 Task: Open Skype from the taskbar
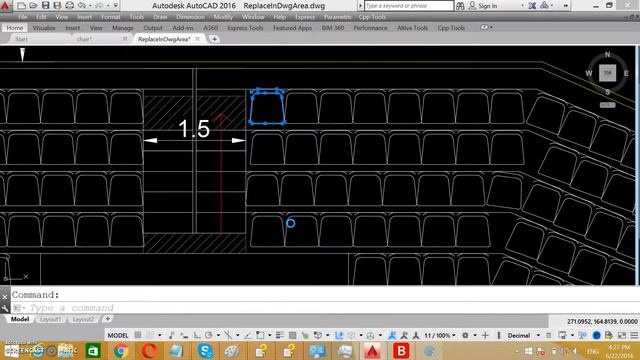pos(205,351)
